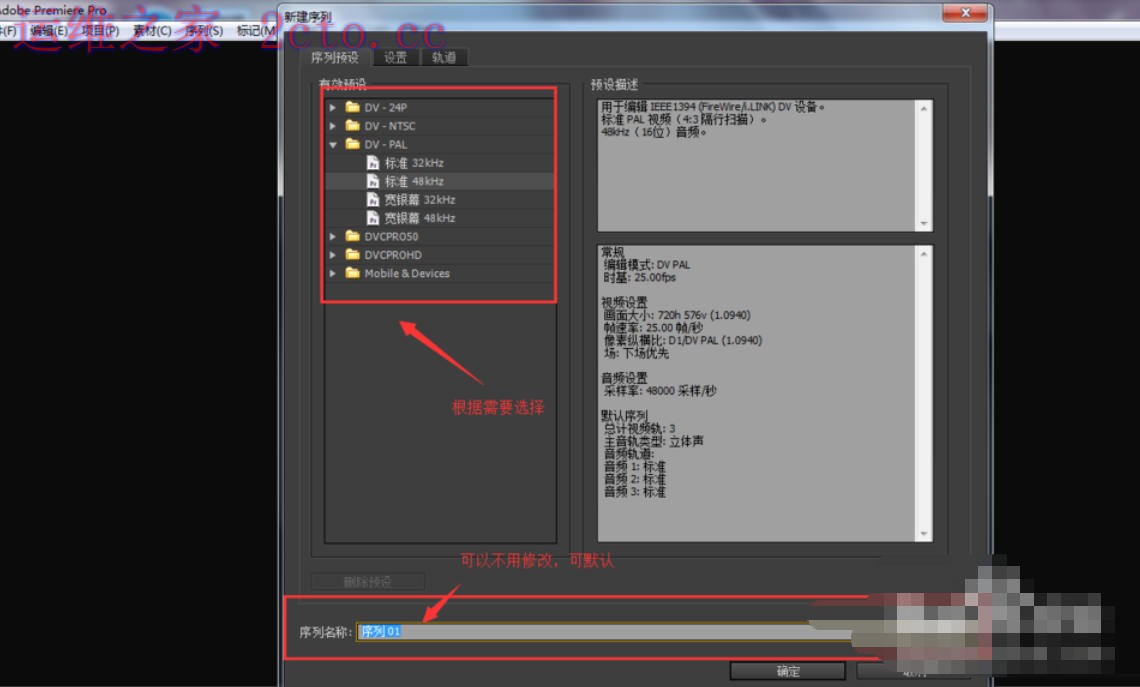
Task: Click the 采样率: 48000 采样/秒 line
Action: tap(659, 390)
